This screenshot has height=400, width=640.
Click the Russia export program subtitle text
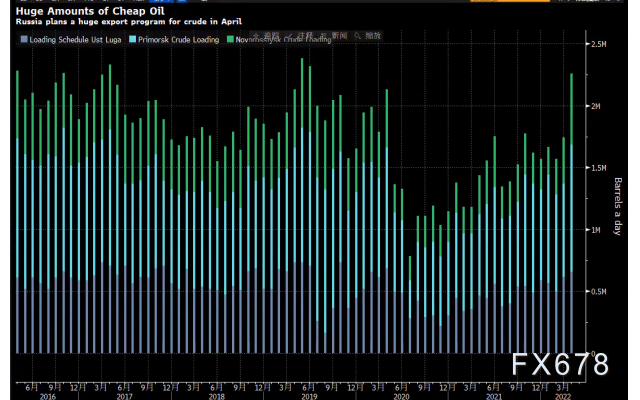[129, 21]
